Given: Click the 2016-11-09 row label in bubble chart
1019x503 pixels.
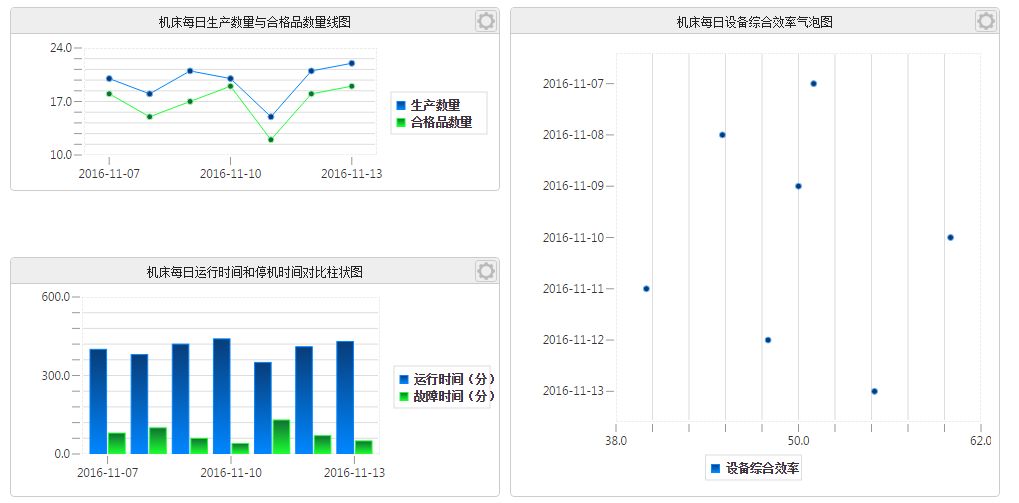Looking at the screenshot, I should click(573, 186).
